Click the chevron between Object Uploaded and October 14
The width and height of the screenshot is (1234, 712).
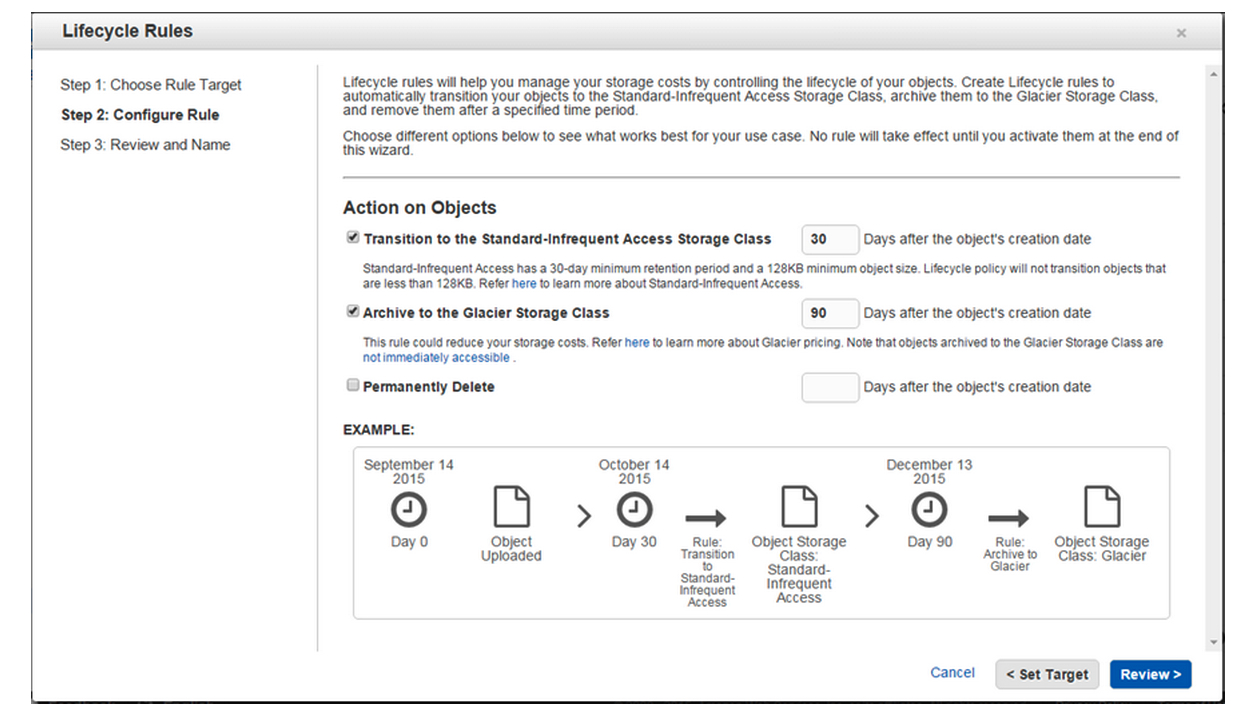[584, 516]
